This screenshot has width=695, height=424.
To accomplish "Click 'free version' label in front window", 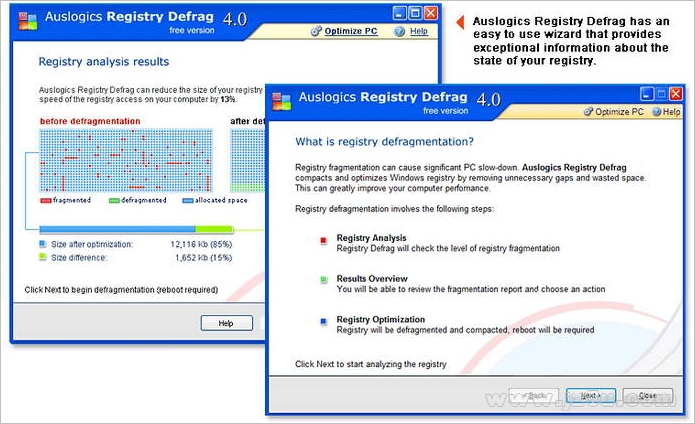I will pyautogui.click(x=445, y=111).
